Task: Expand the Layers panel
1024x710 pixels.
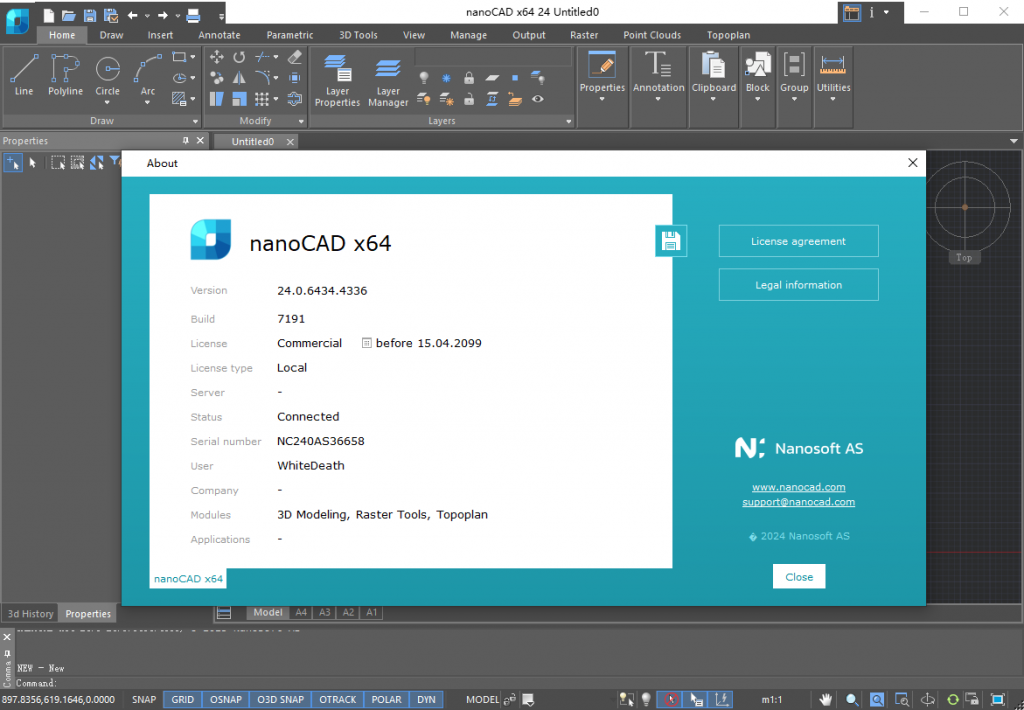Action: tap(568, 121)
